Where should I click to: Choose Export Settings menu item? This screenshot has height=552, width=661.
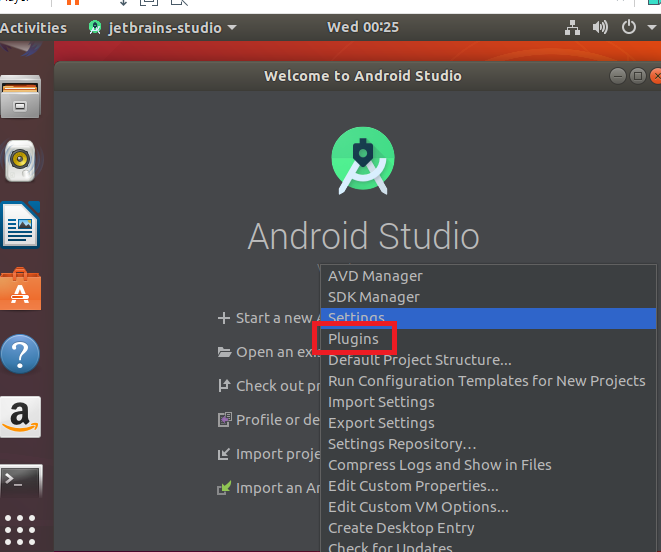[x=488, y=423]
